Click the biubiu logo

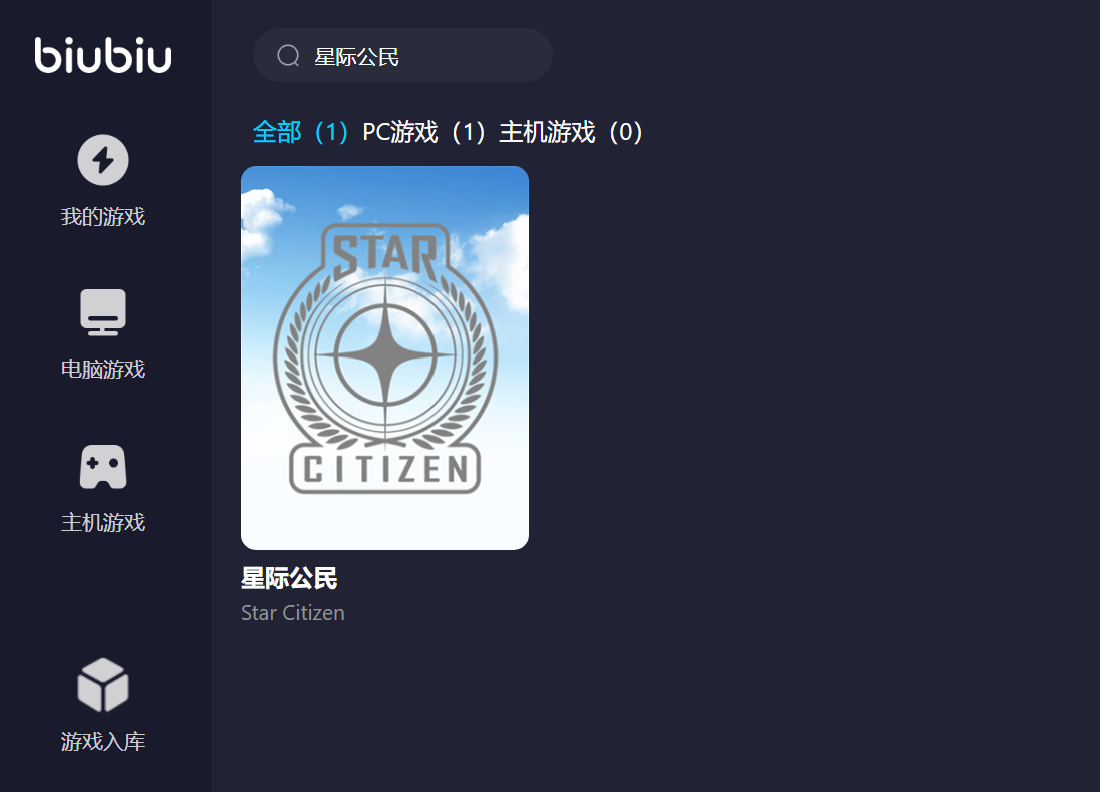click(x=103, y=55)
